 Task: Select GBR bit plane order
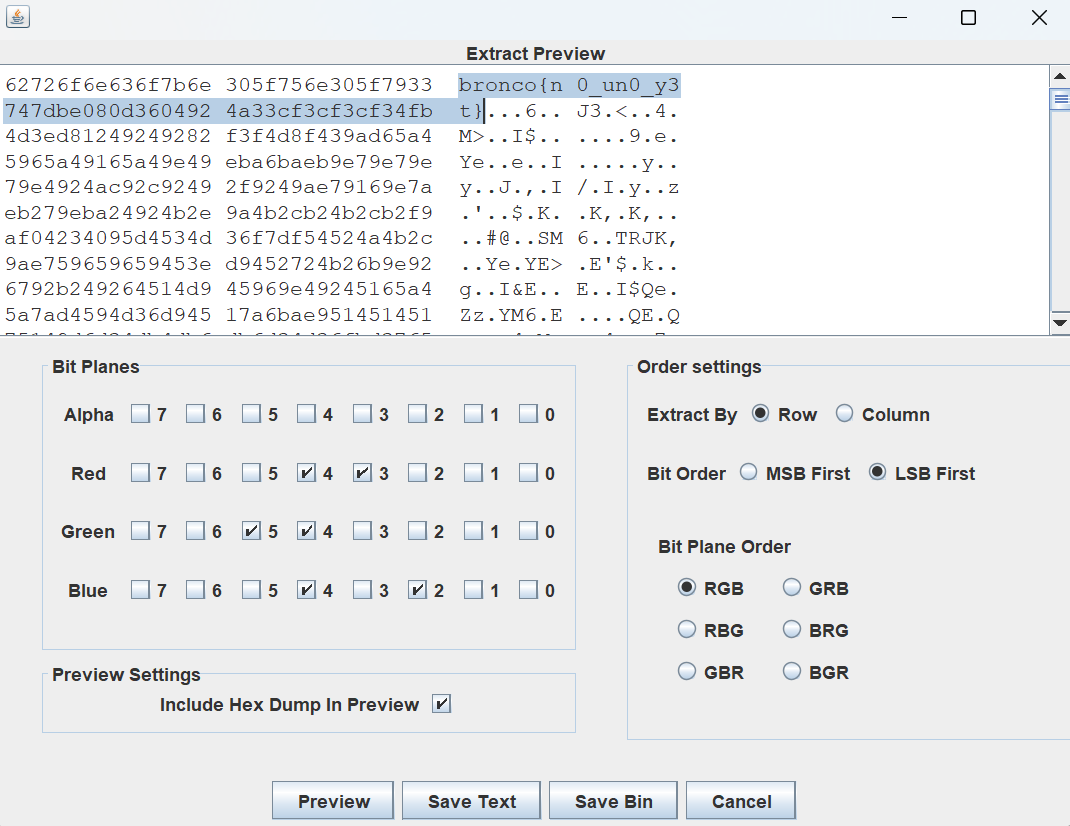686,672
